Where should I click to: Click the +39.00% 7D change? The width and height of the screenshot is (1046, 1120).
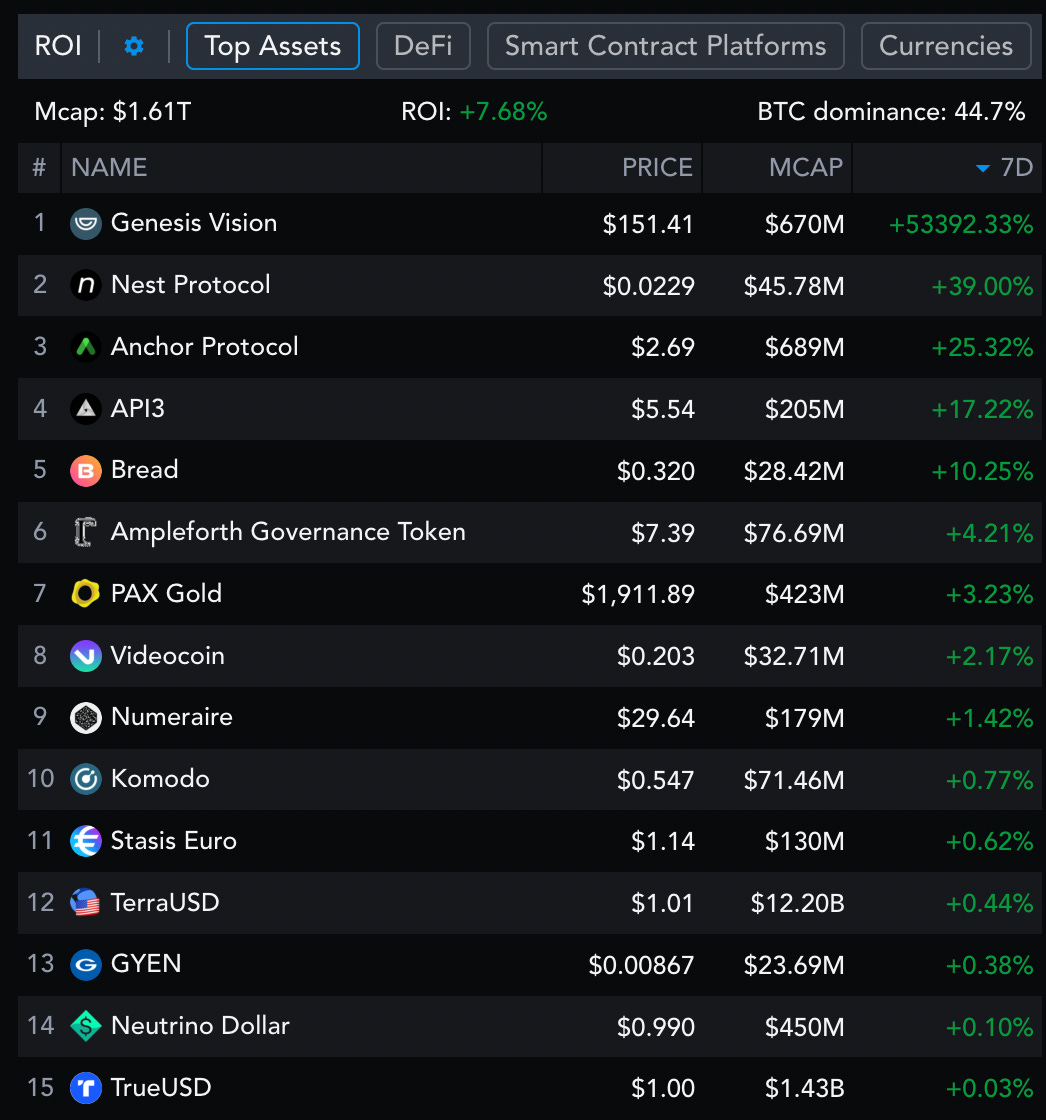(x=982, y=286)
